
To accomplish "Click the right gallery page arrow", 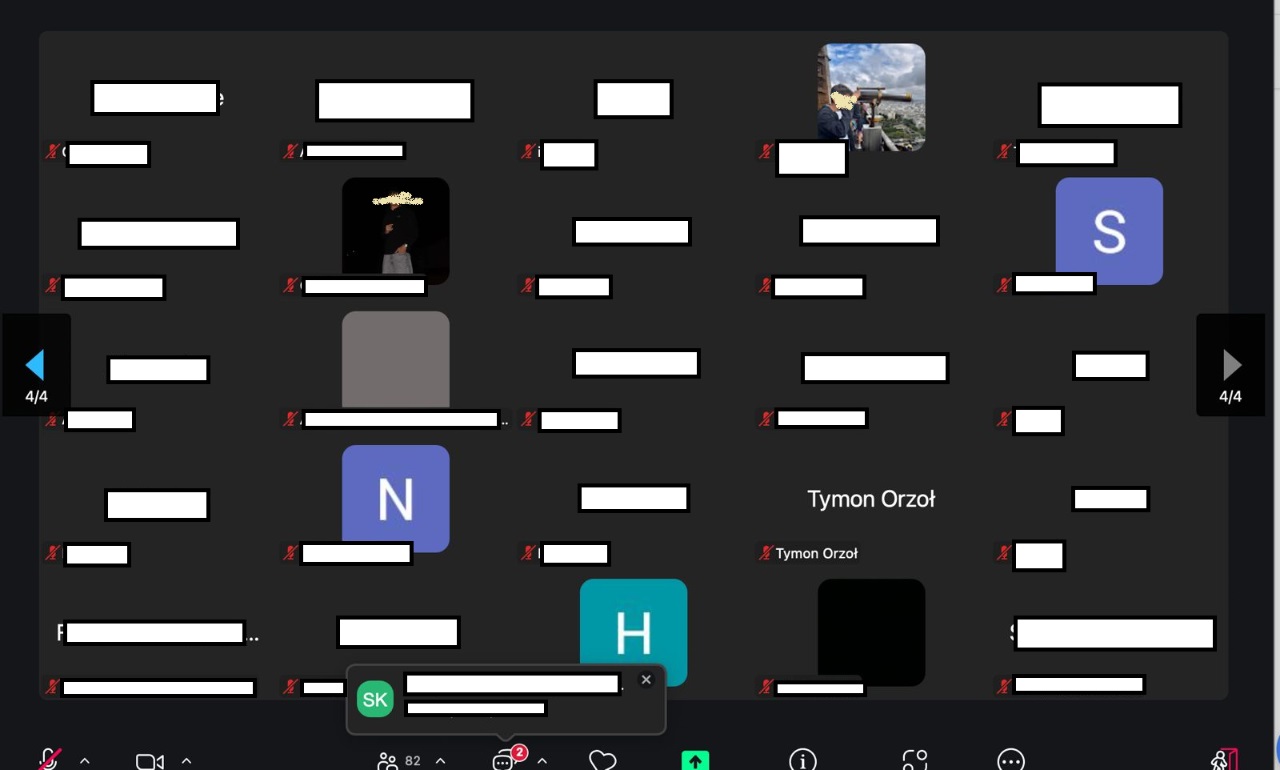I will pos(1231,366).
